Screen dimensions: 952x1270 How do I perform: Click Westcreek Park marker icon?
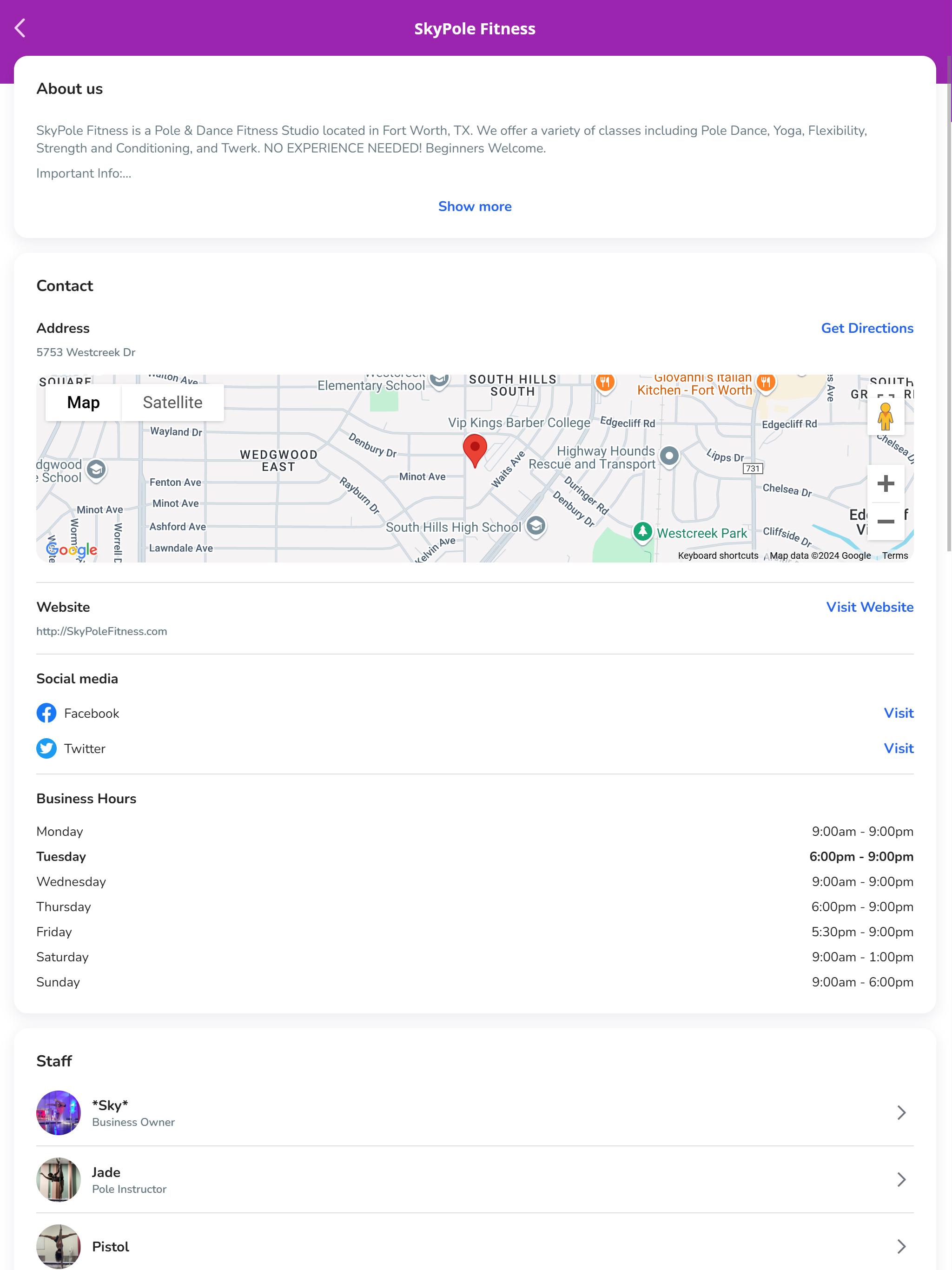pos(642,532)
